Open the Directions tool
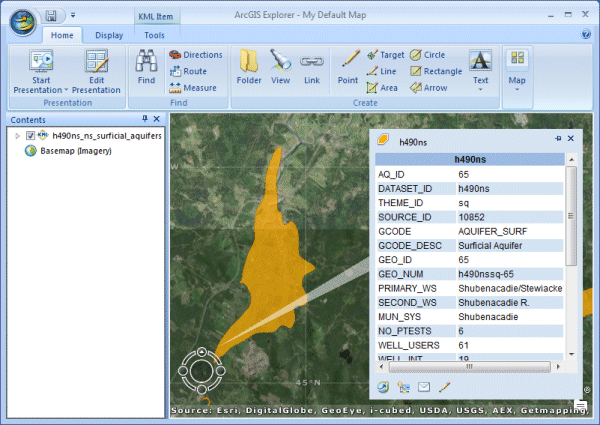This screenshot has height=425, width=600. (196, 55)
